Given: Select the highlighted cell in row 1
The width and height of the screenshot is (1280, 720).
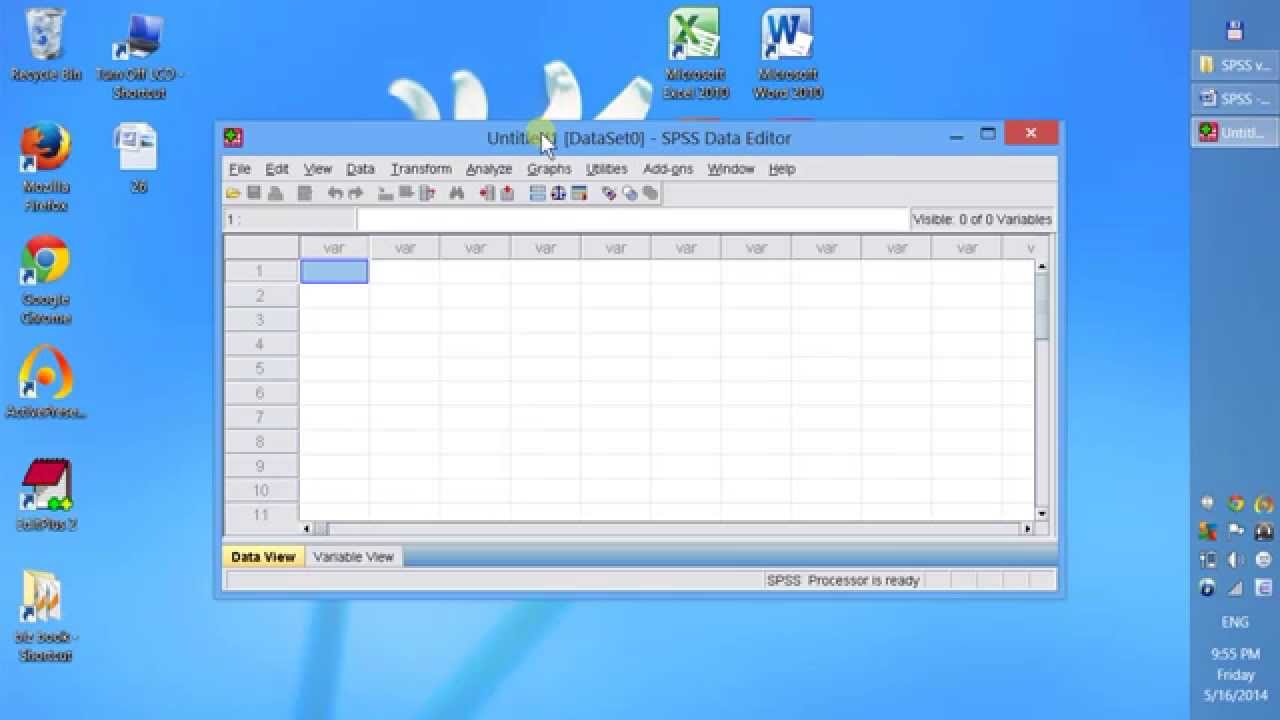Looking at the screenshot, I should pos(334,271).
